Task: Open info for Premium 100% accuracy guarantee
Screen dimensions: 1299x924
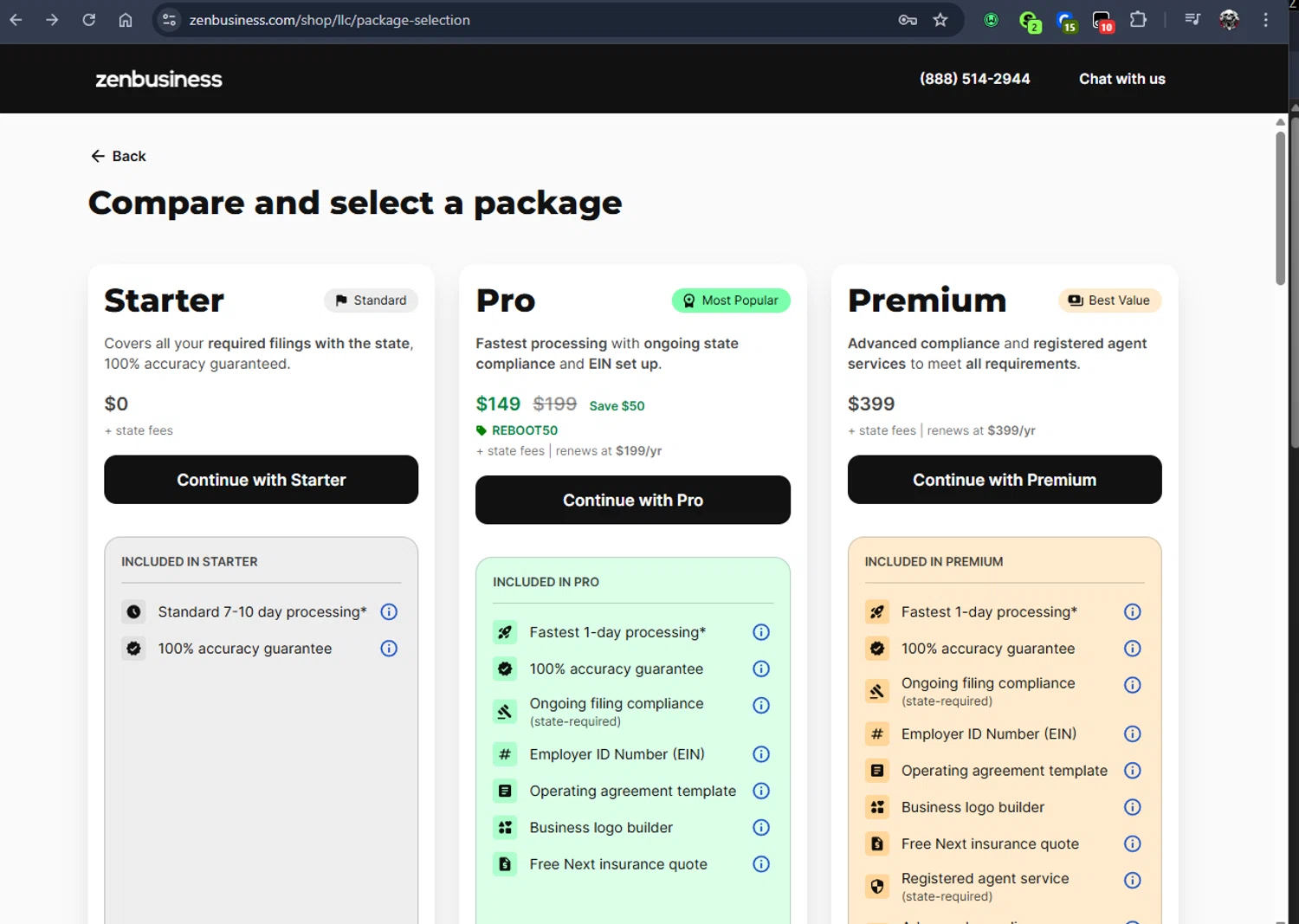Action: tap(1132, 649)
